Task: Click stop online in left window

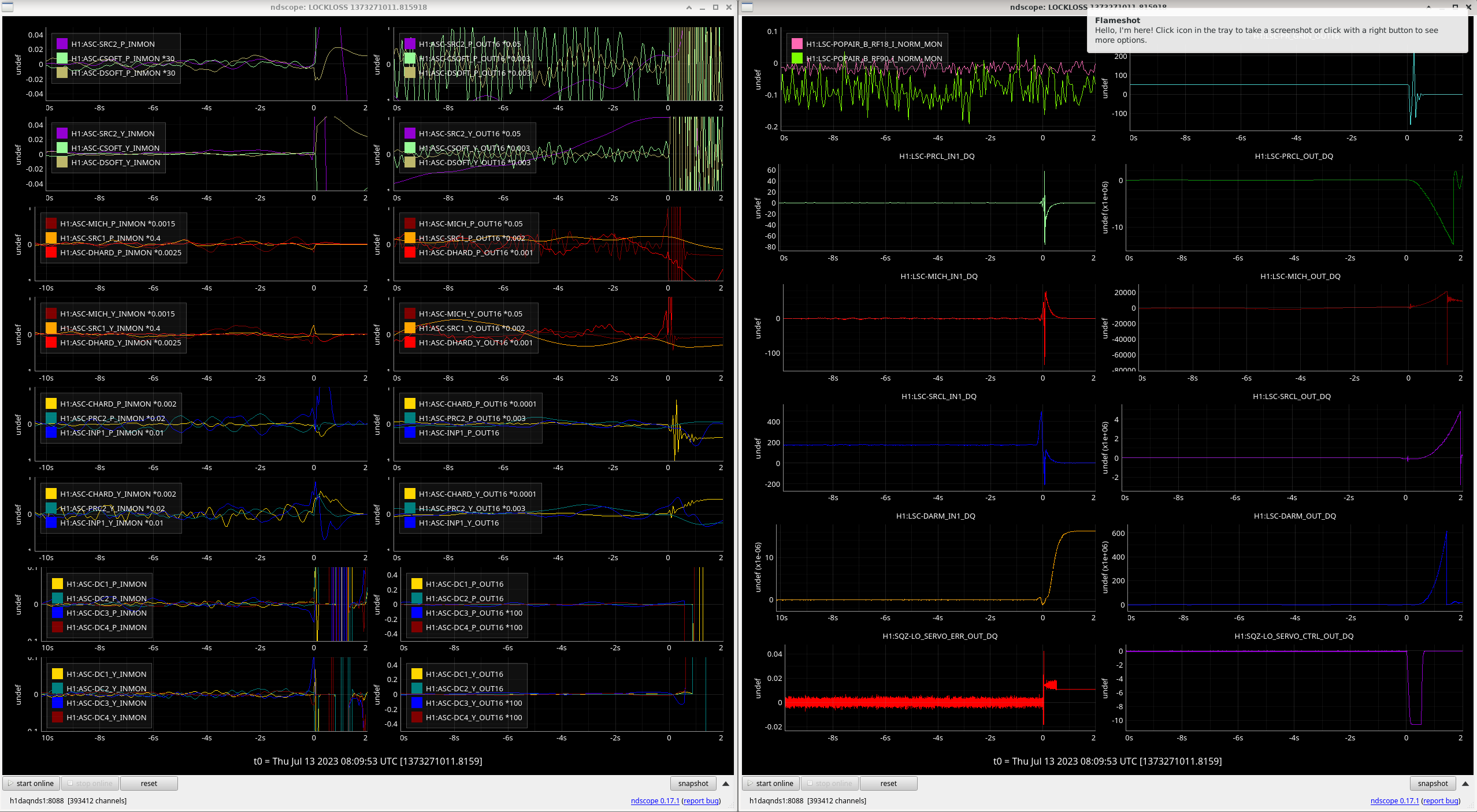Action: click(90, 784)
